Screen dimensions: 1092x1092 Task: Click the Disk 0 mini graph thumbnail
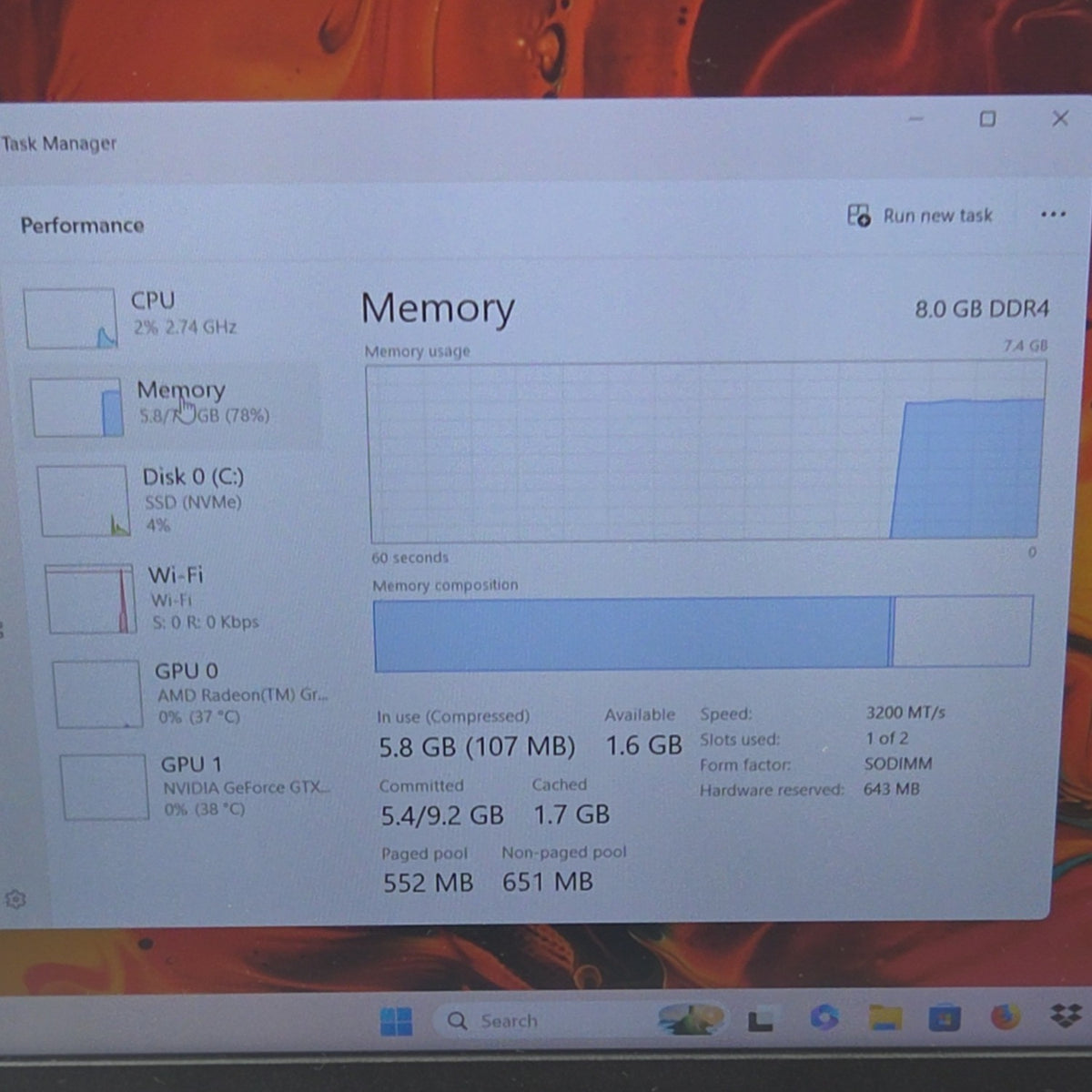pos(84,500)
